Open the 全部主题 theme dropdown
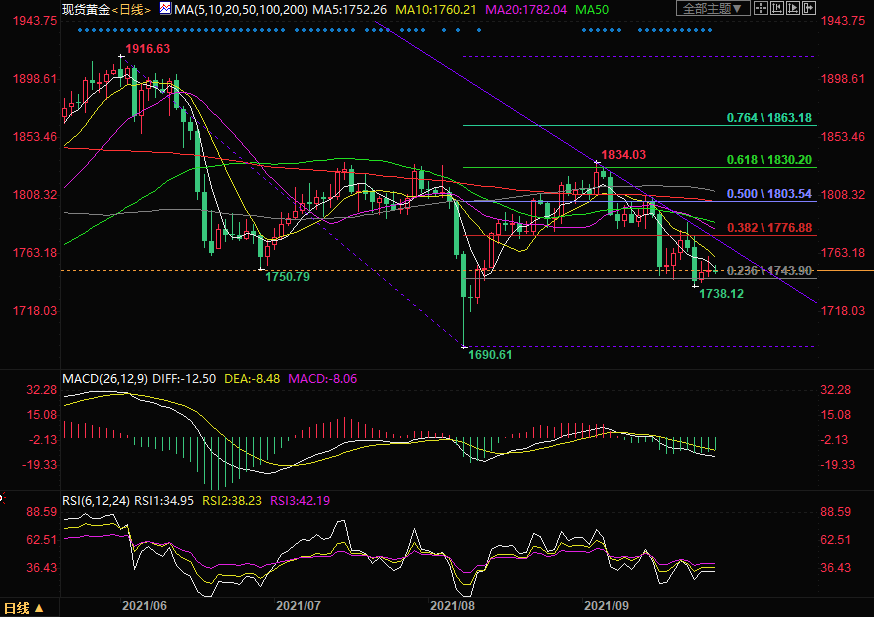 pyautogui.click(x=713, y=9)
